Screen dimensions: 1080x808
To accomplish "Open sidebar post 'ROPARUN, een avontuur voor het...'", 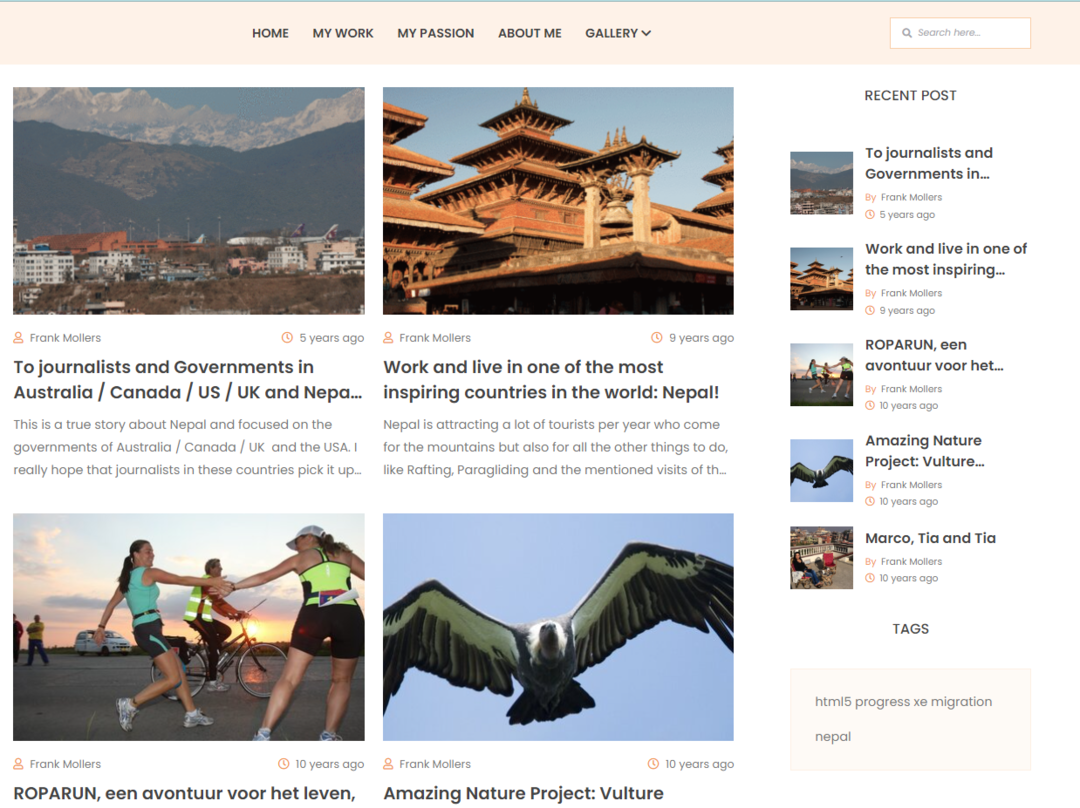I will (934, 355).
